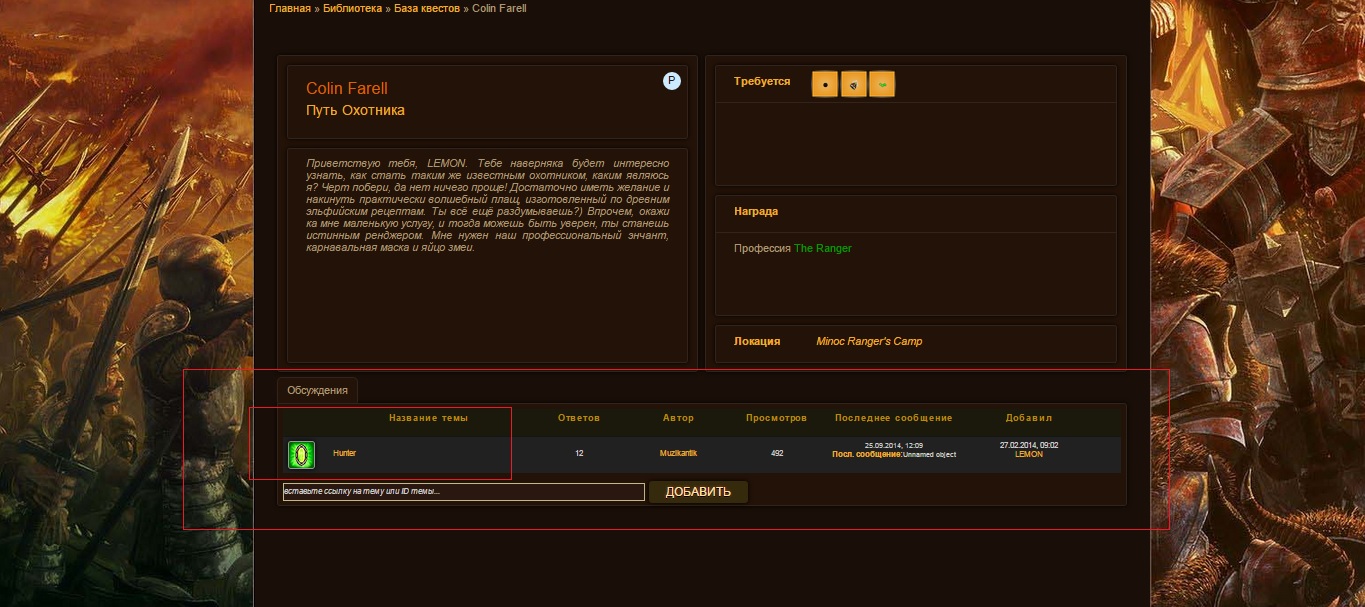This screenshot has width=1365, height=607.
Task: Click the last message date 25.09.2014, 12:09
Action: [x=894, y=446]
